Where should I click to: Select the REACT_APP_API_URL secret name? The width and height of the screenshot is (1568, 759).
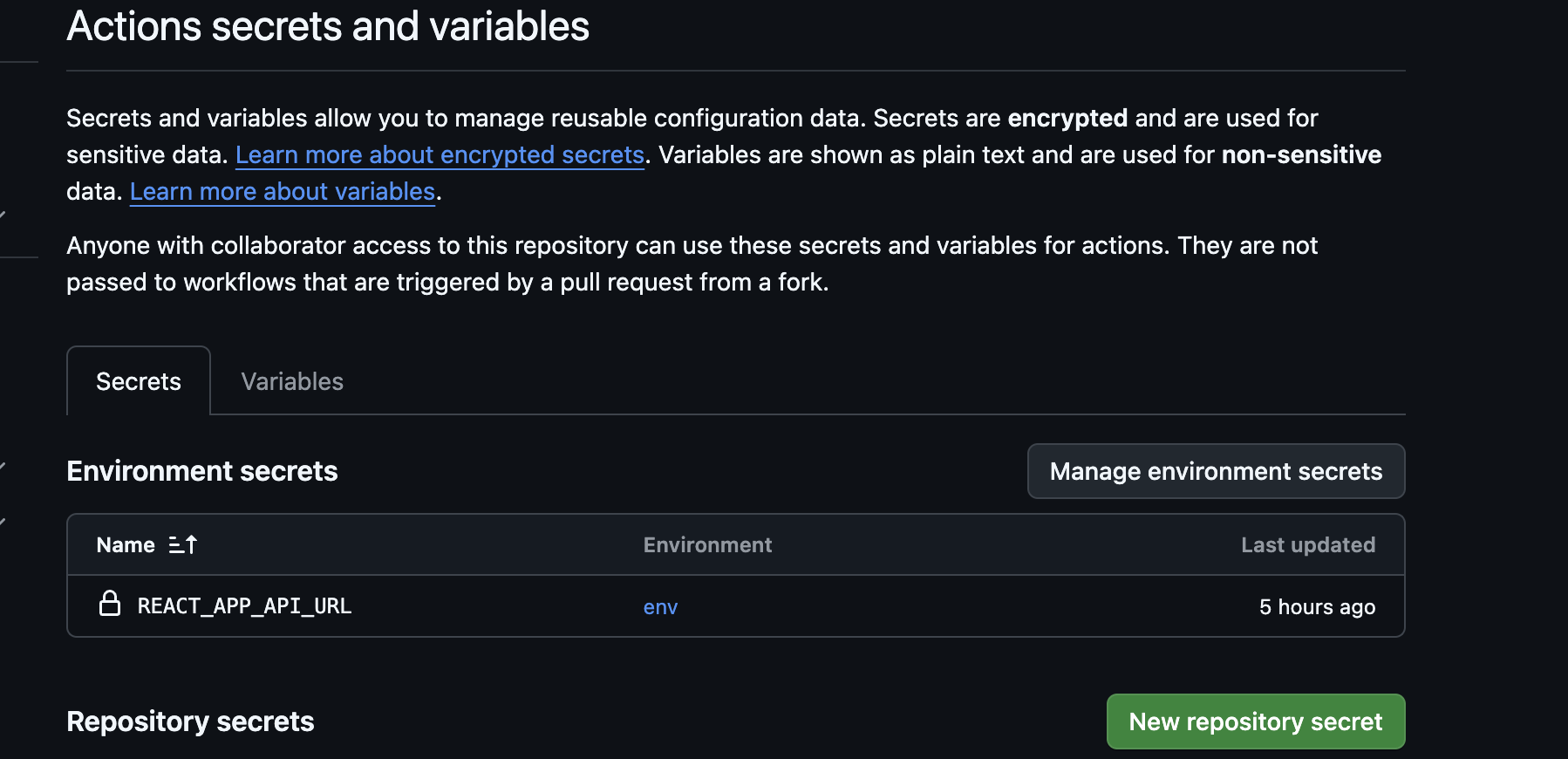coord(244,606)
